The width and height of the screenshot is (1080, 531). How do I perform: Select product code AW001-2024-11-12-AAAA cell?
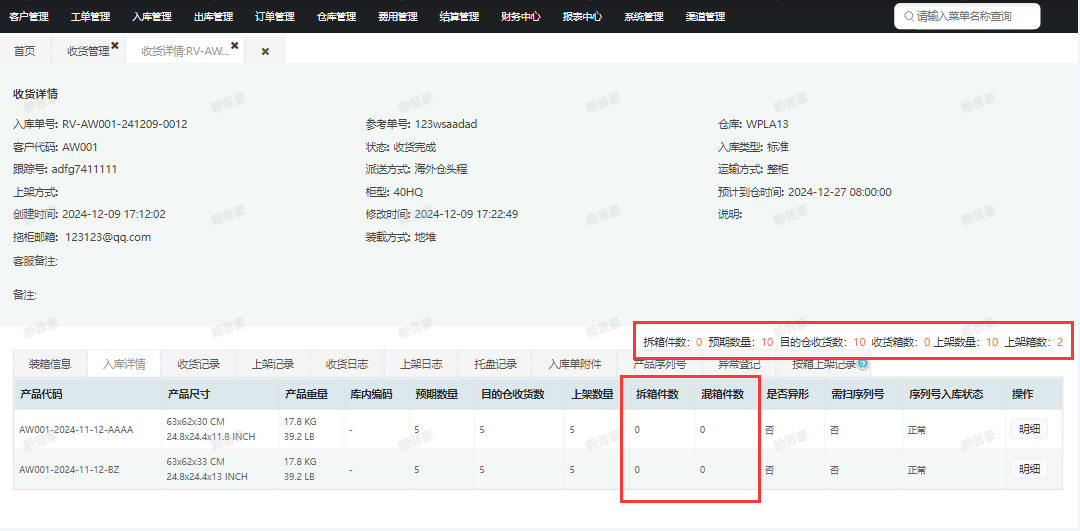pyautogui.click(x=76, y=430)
